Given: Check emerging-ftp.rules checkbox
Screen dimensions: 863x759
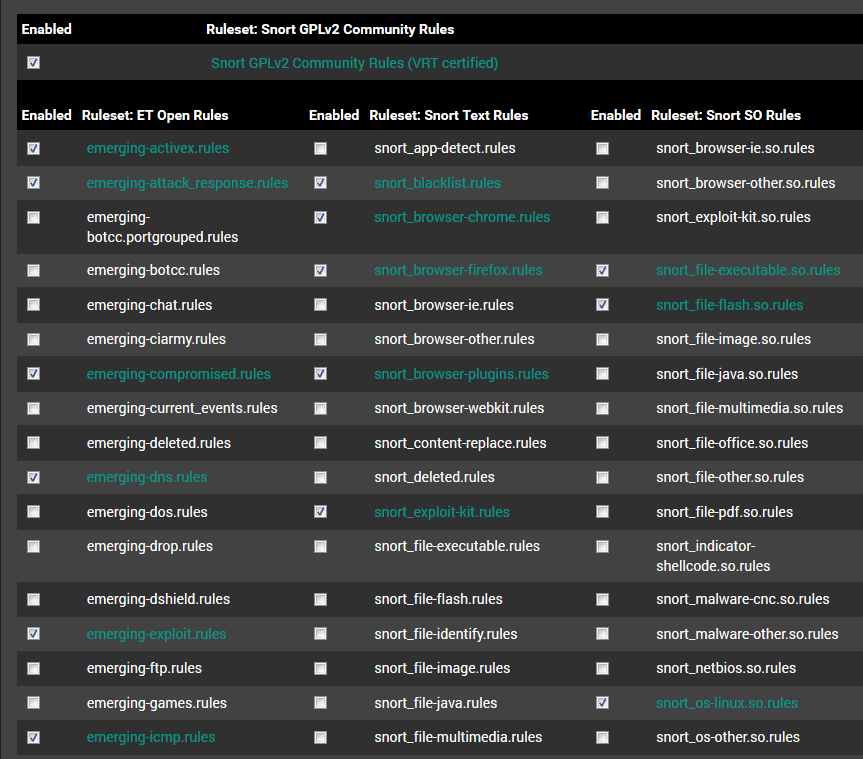Looking at the screenshot, I should tap(34, 668).
